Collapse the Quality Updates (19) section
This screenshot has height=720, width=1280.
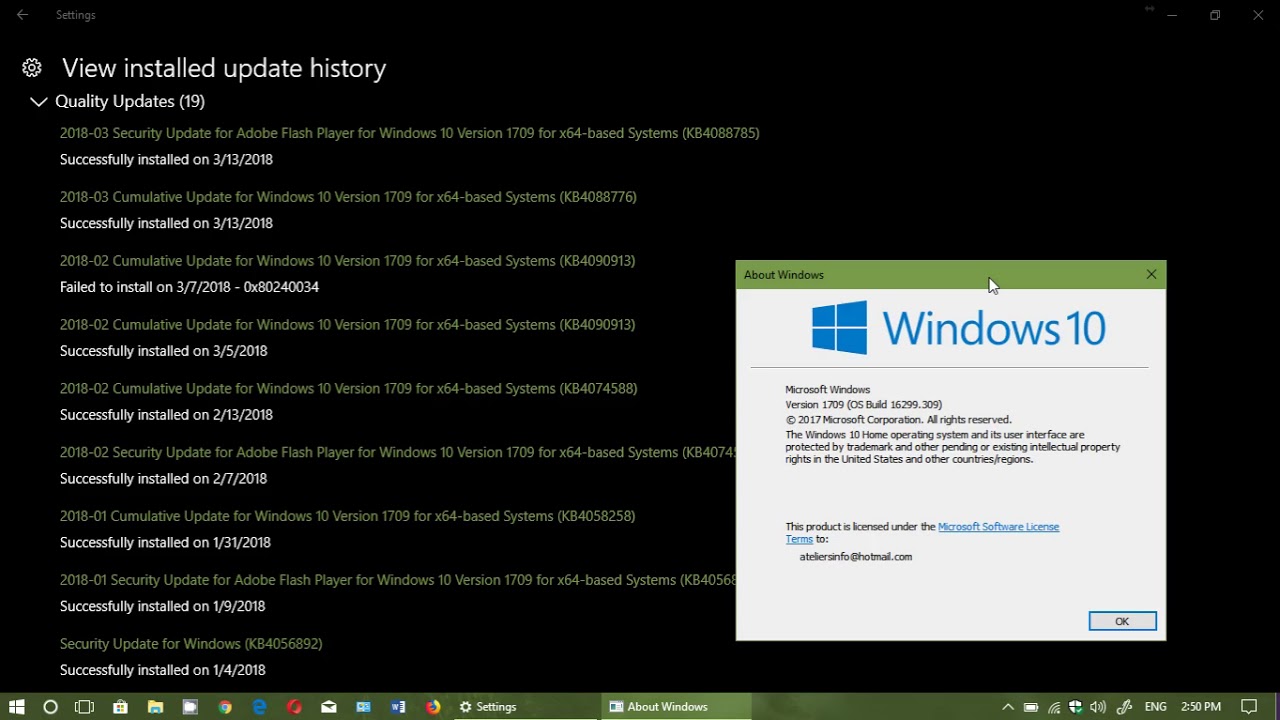coord(38,102)
